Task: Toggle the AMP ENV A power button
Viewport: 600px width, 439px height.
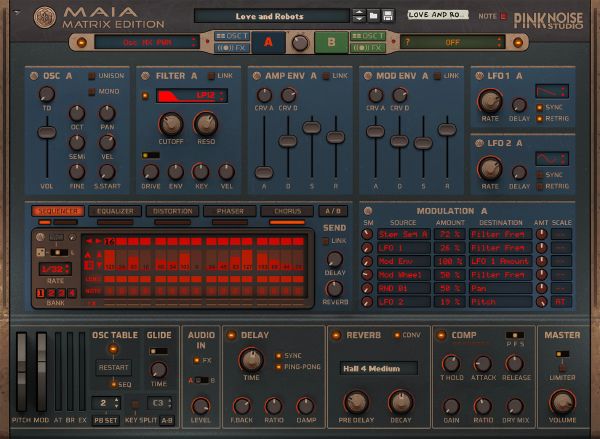Action: click(x=257, y=76)
